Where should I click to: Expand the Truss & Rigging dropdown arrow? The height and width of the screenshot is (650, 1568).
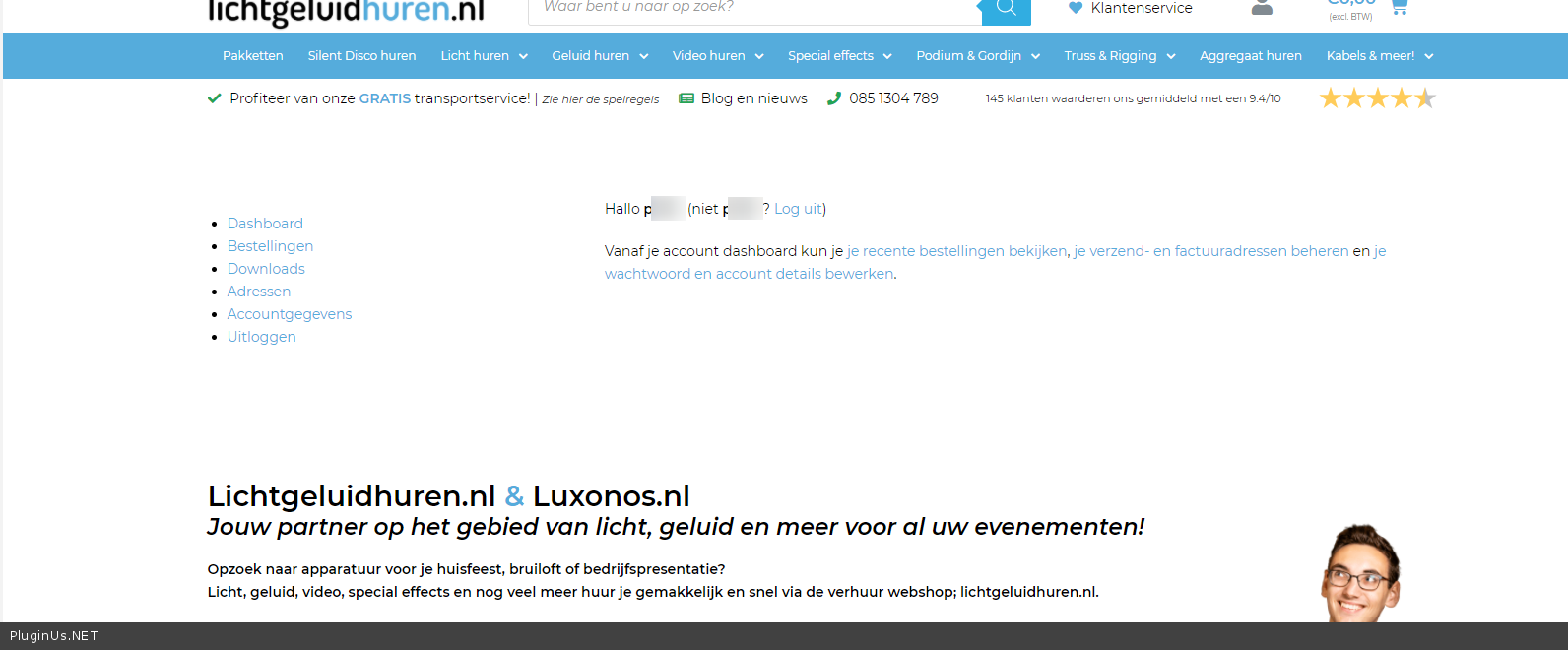[x=1171, y=56]
